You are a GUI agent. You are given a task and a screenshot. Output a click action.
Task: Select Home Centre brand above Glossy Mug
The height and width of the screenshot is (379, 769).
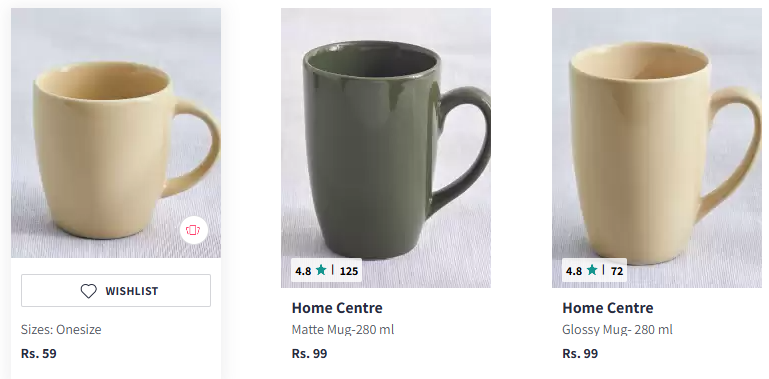click(x=608, y=308)
